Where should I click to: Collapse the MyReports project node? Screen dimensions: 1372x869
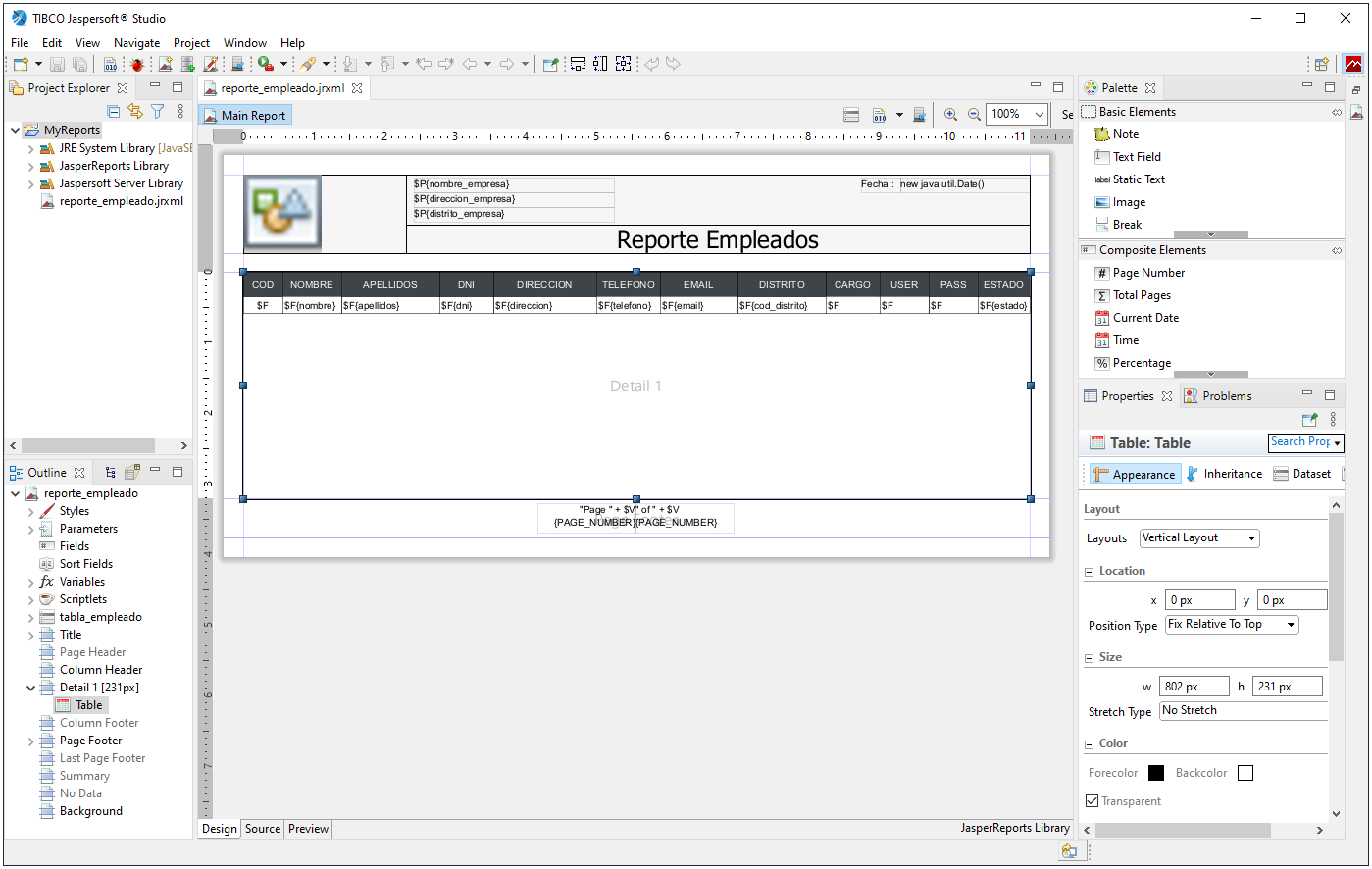[15, 130]
